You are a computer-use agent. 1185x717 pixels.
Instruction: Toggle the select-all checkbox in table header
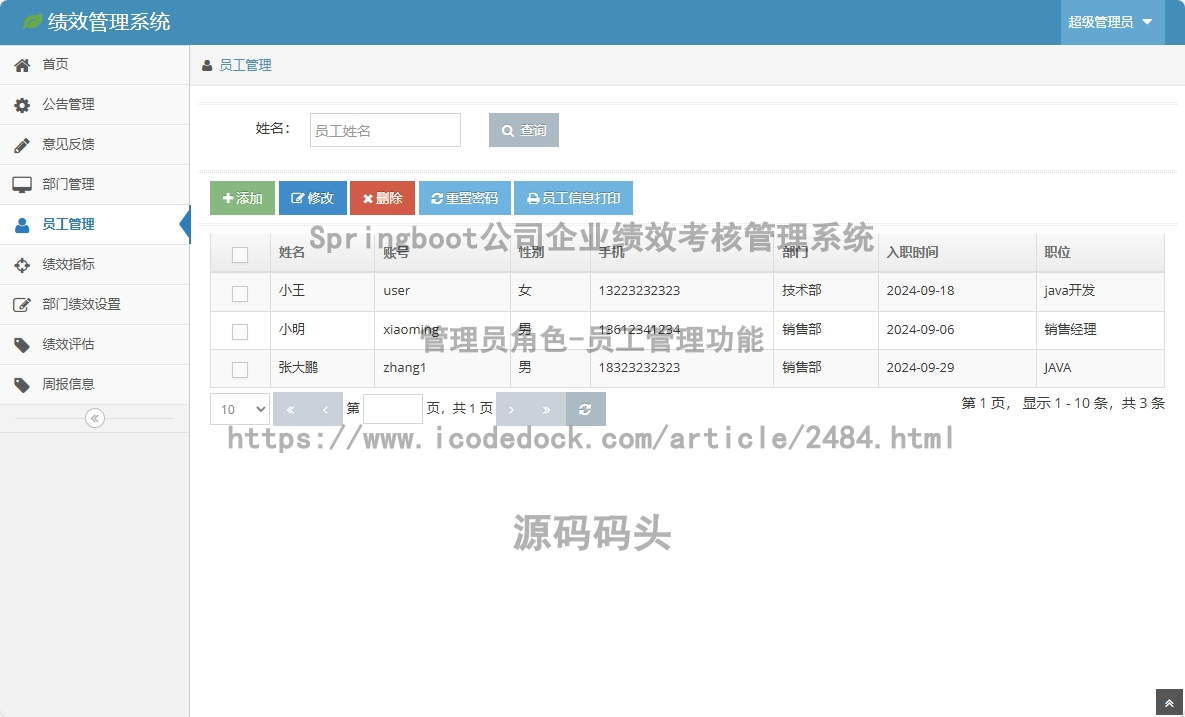(240, 255)
